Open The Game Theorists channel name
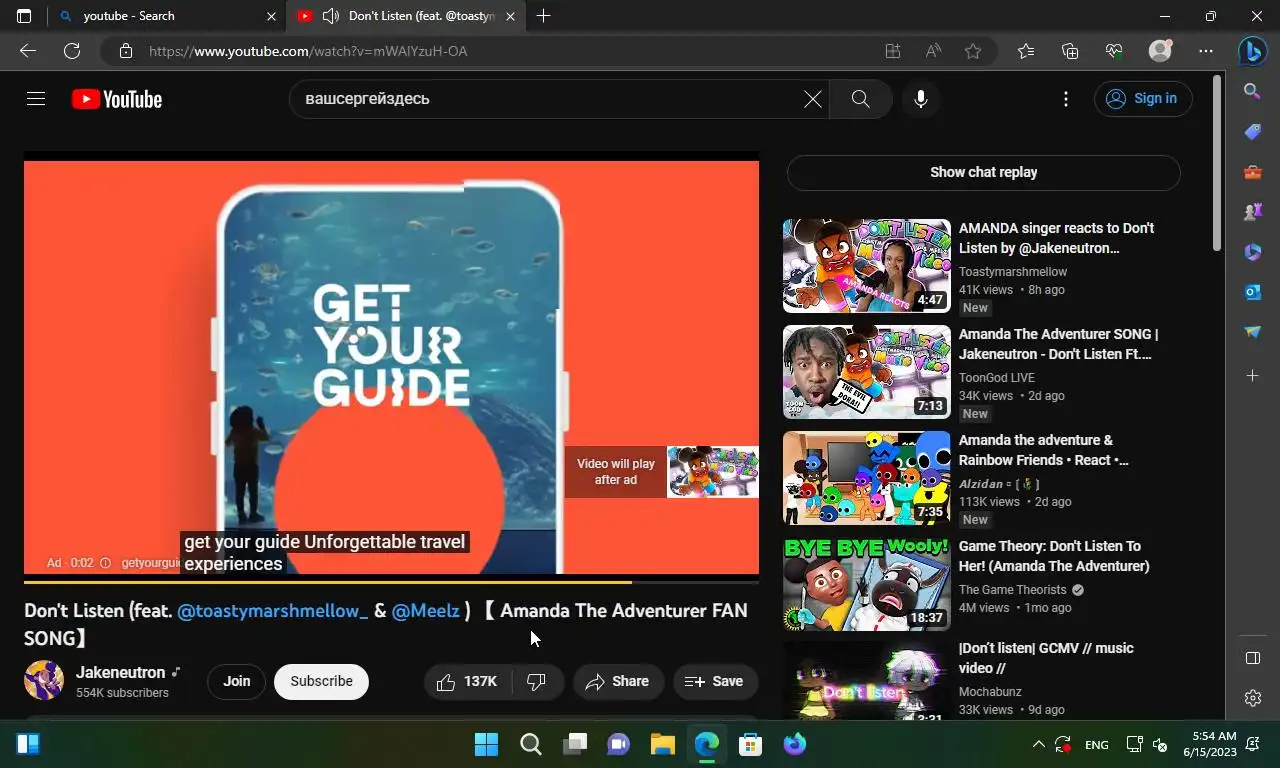This screenshot has height=768, width=1280. point(1013,590)
